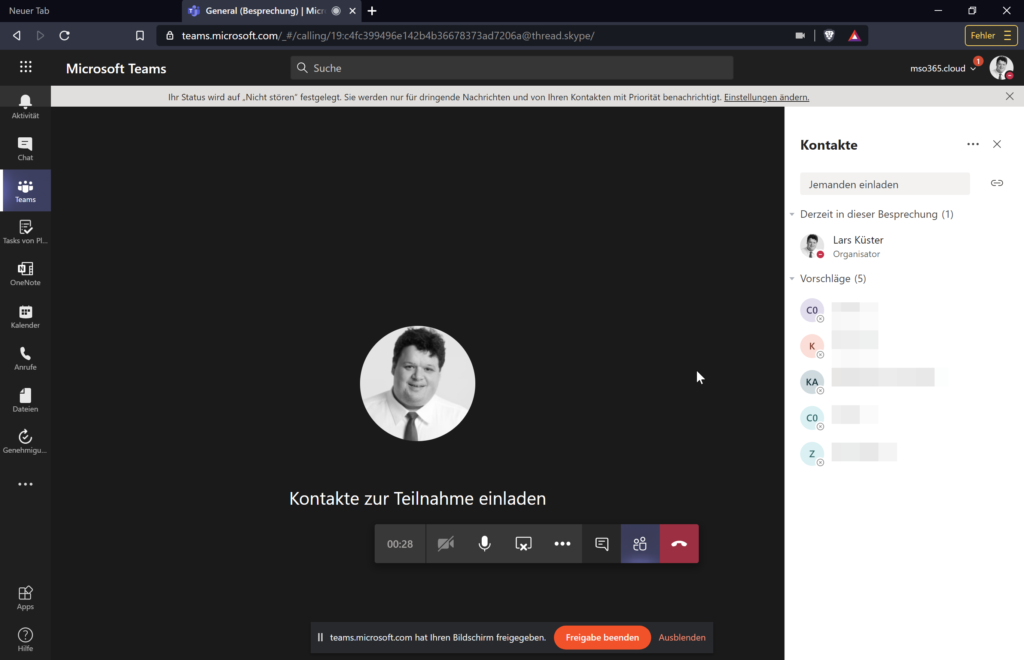The height and width of the screenshot is (660, 1024).
Task: Switch to Neuer Tab browser tab
Action: [91, 10]
